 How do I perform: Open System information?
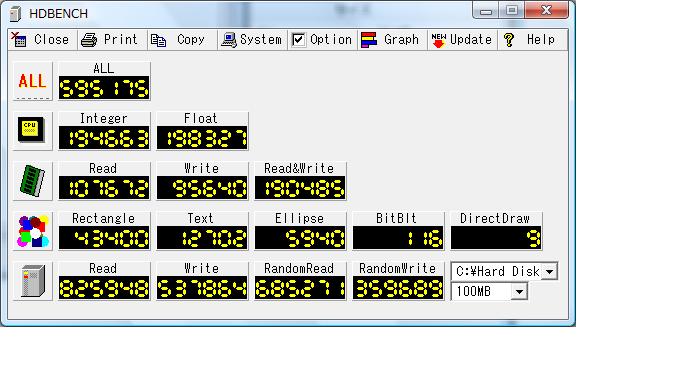click(252, 40)
